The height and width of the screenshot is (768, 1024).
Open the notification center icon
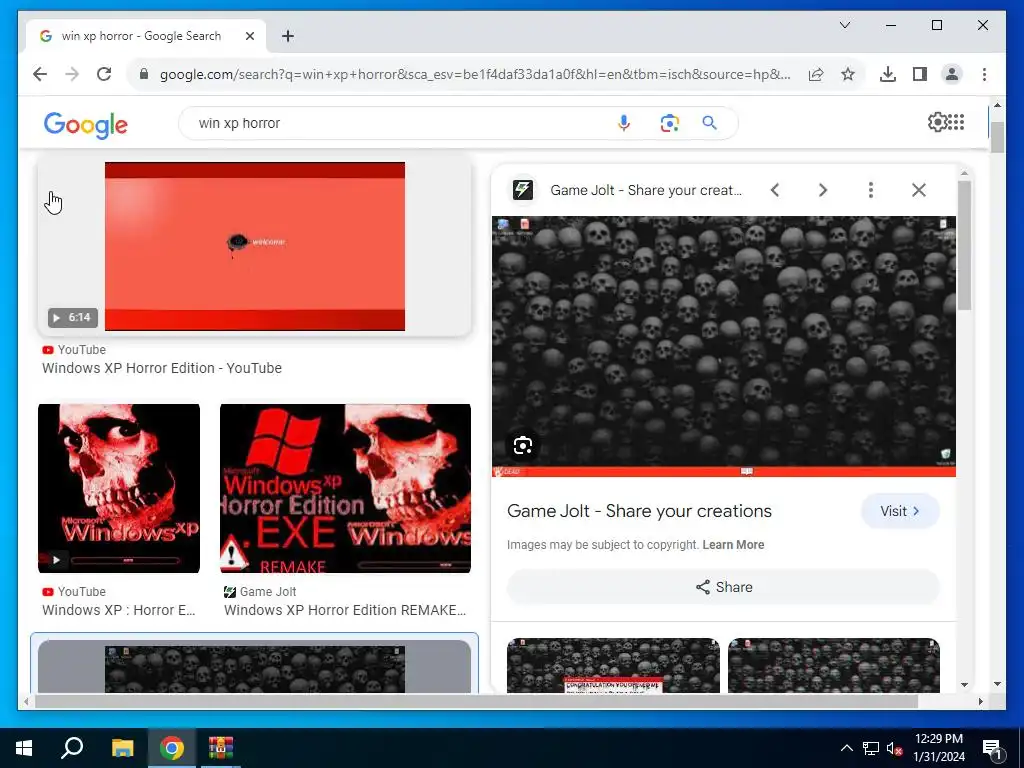991,748
